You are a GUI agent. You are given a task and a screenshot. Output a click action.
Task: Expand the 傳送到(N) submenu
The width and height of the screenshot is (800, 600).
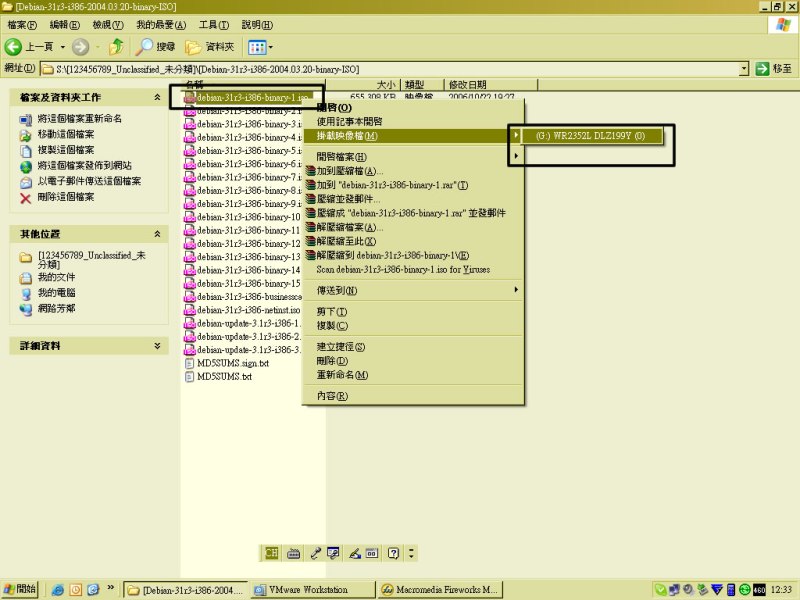pos(413,290)
